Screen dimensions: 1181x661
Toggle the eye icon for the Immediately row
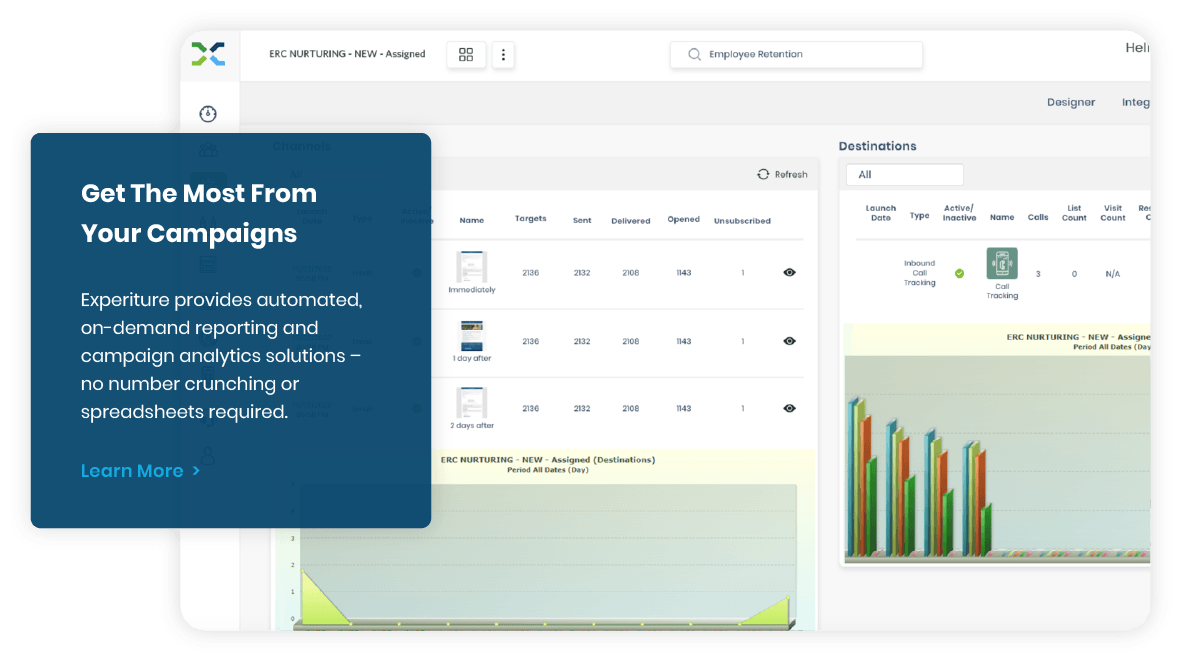789,273
